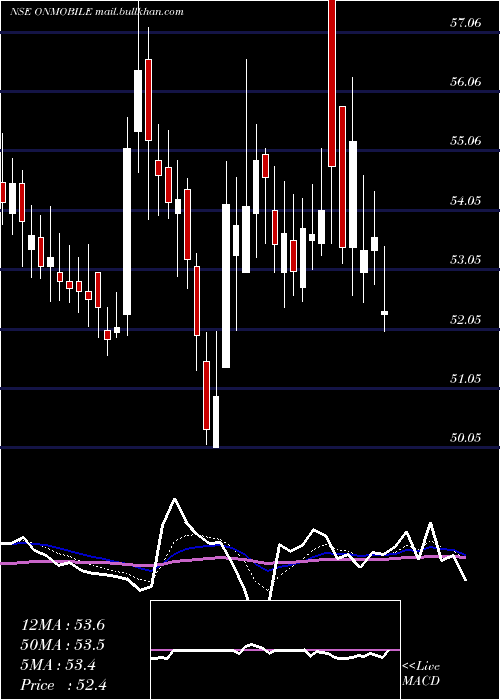Click the 54.05 price axis label
500x700 pixels.
coord(466,200)
